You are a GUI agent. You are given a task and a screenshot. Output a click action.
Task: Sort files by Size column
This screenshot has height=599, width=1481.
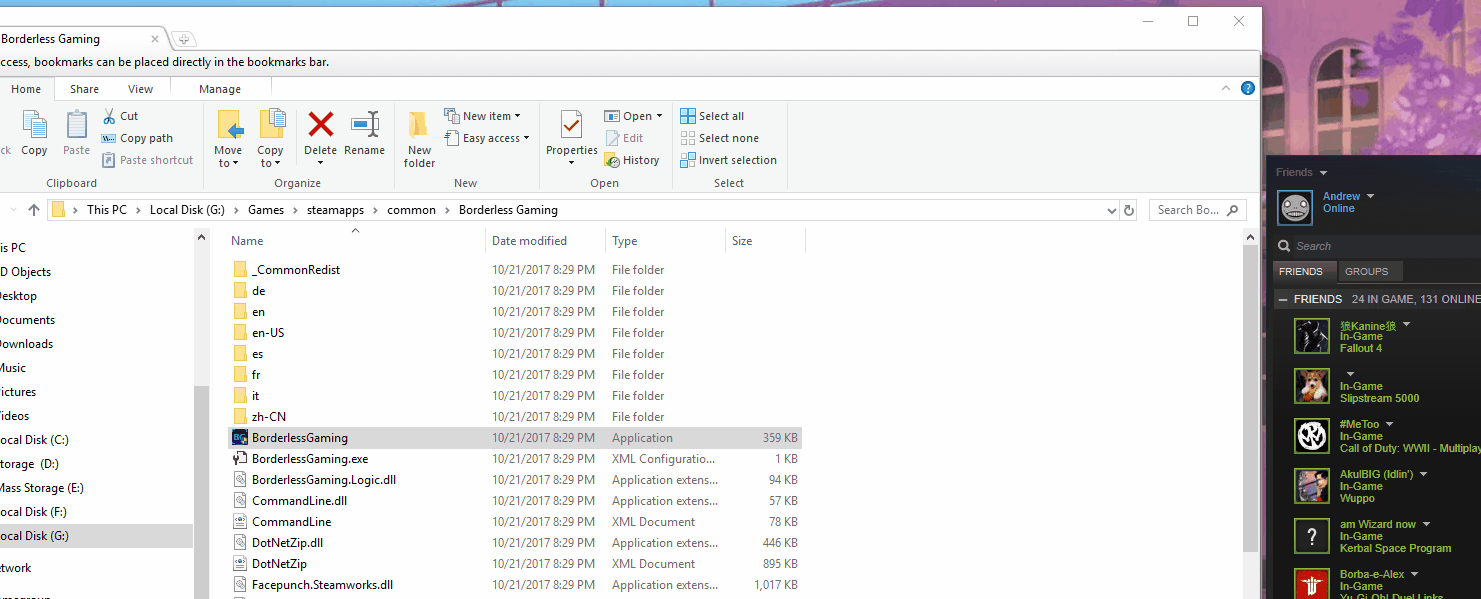pos(765,241)
